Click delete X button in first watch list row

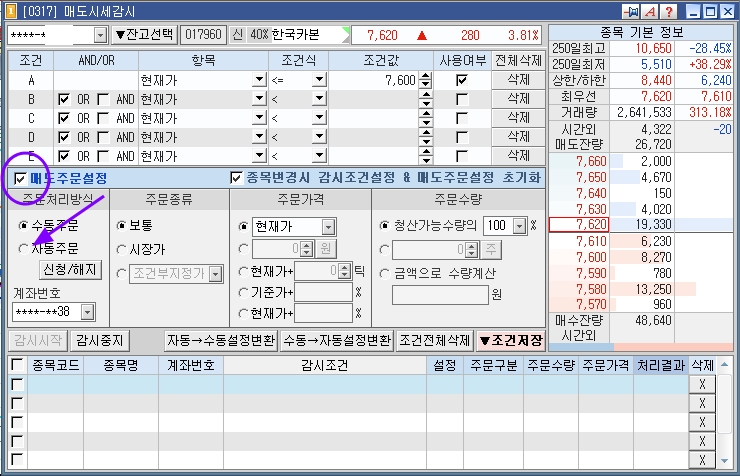(702, 384)
